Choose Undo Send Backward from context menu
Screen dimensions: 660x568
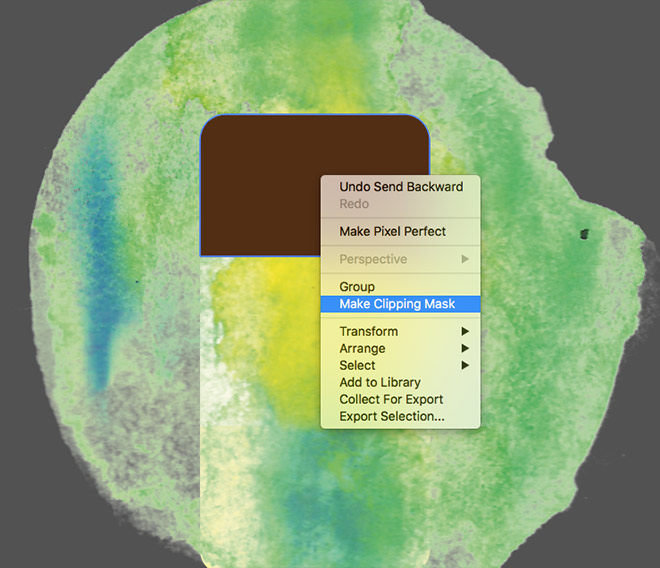pos(400,187)
